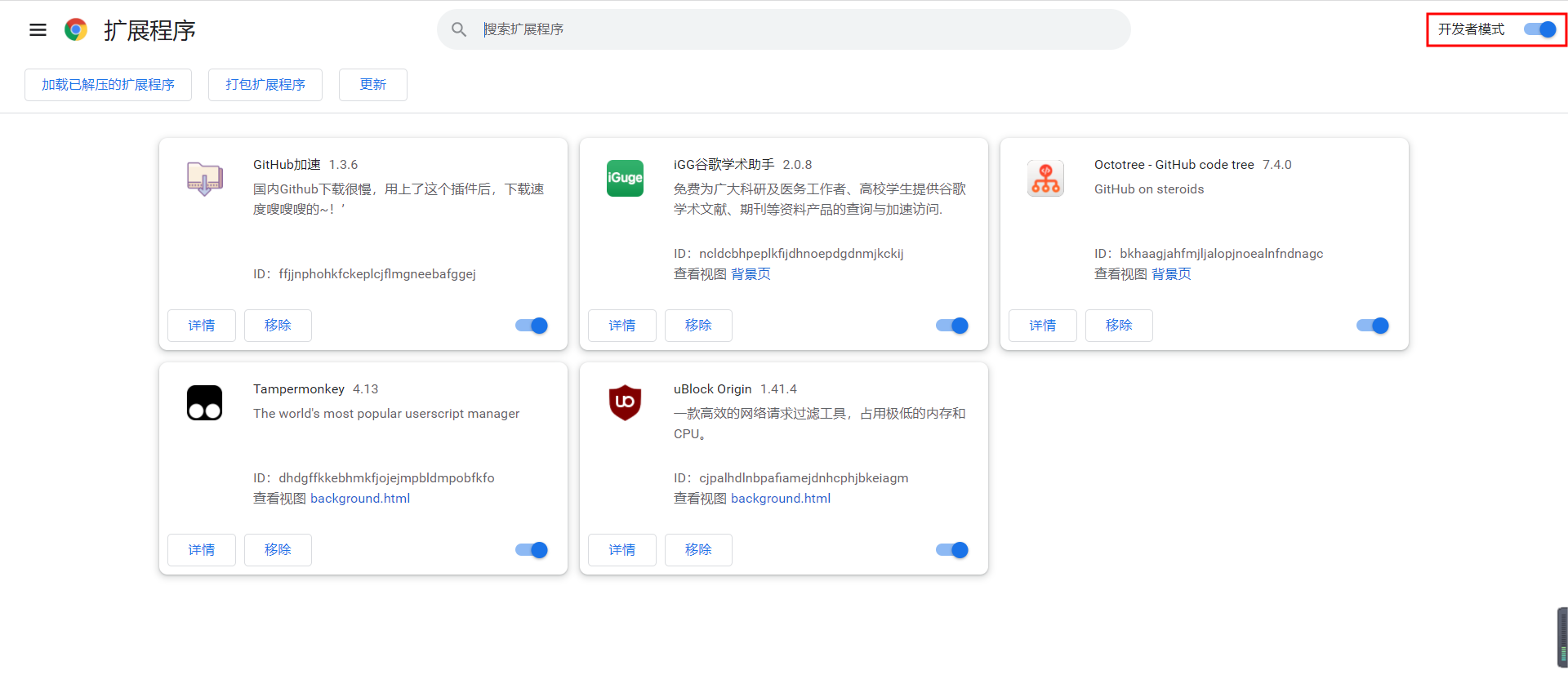
Task: Remove (移除) the uBlock Origin extension
Action: click(698, 550)
